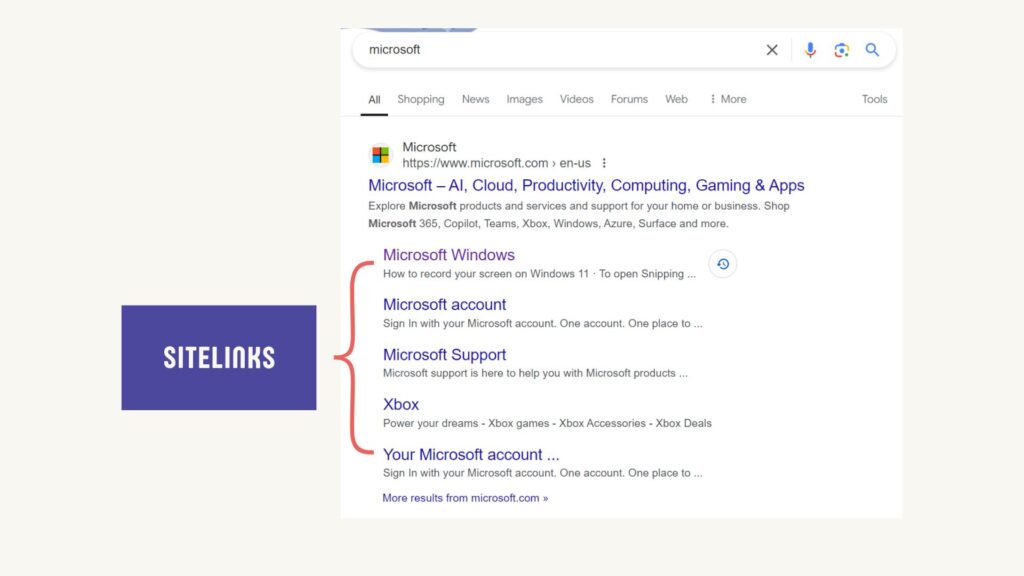Switch to the News tab
This screenshot has height=576, width=1024.
(x=475, y=99)
